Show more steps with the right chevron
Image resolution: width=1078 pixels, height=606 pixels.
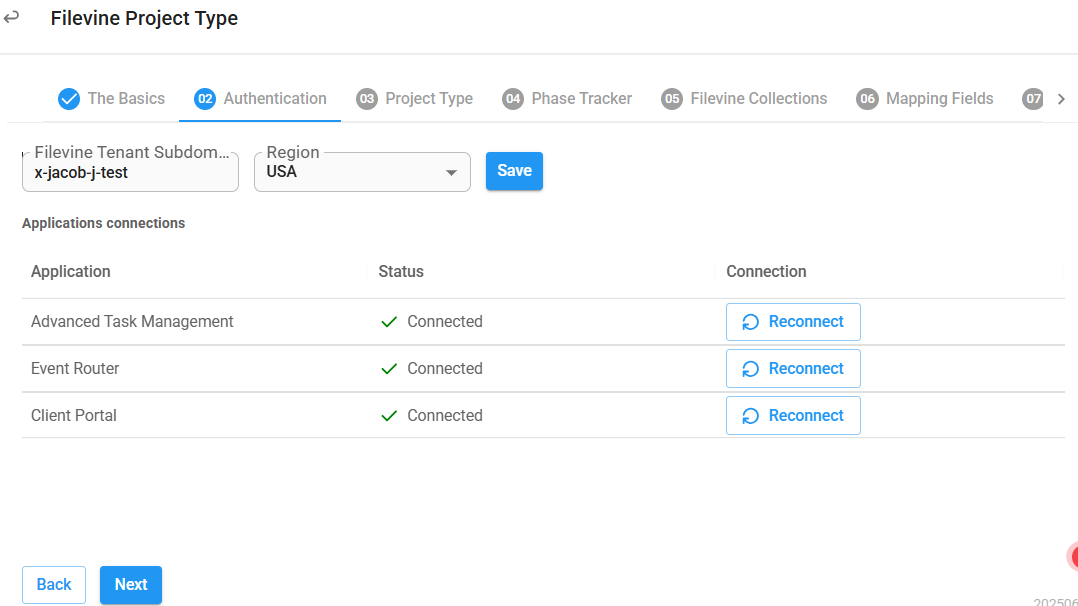(1062, 99)
